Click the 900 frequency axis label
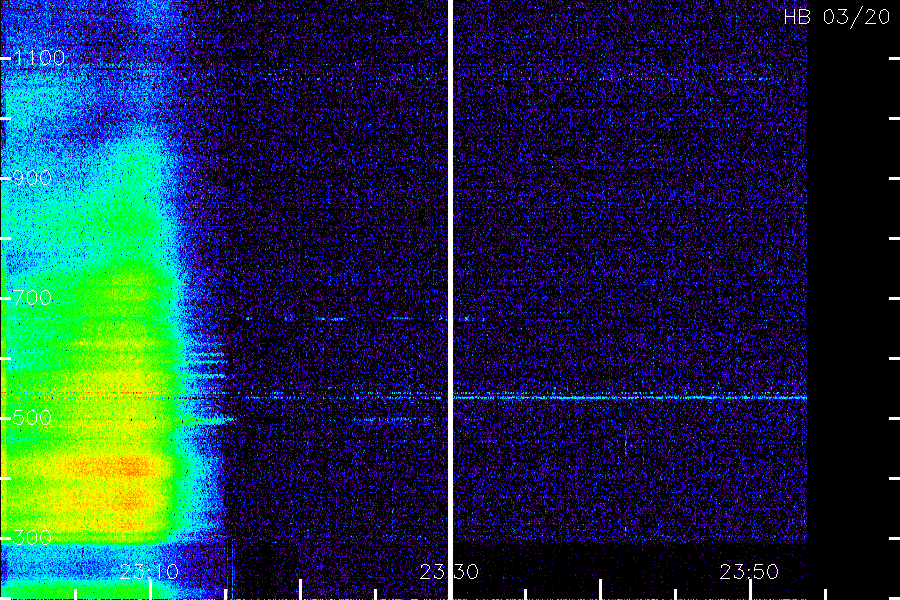900x600 pixels. [x=32, y=178]
